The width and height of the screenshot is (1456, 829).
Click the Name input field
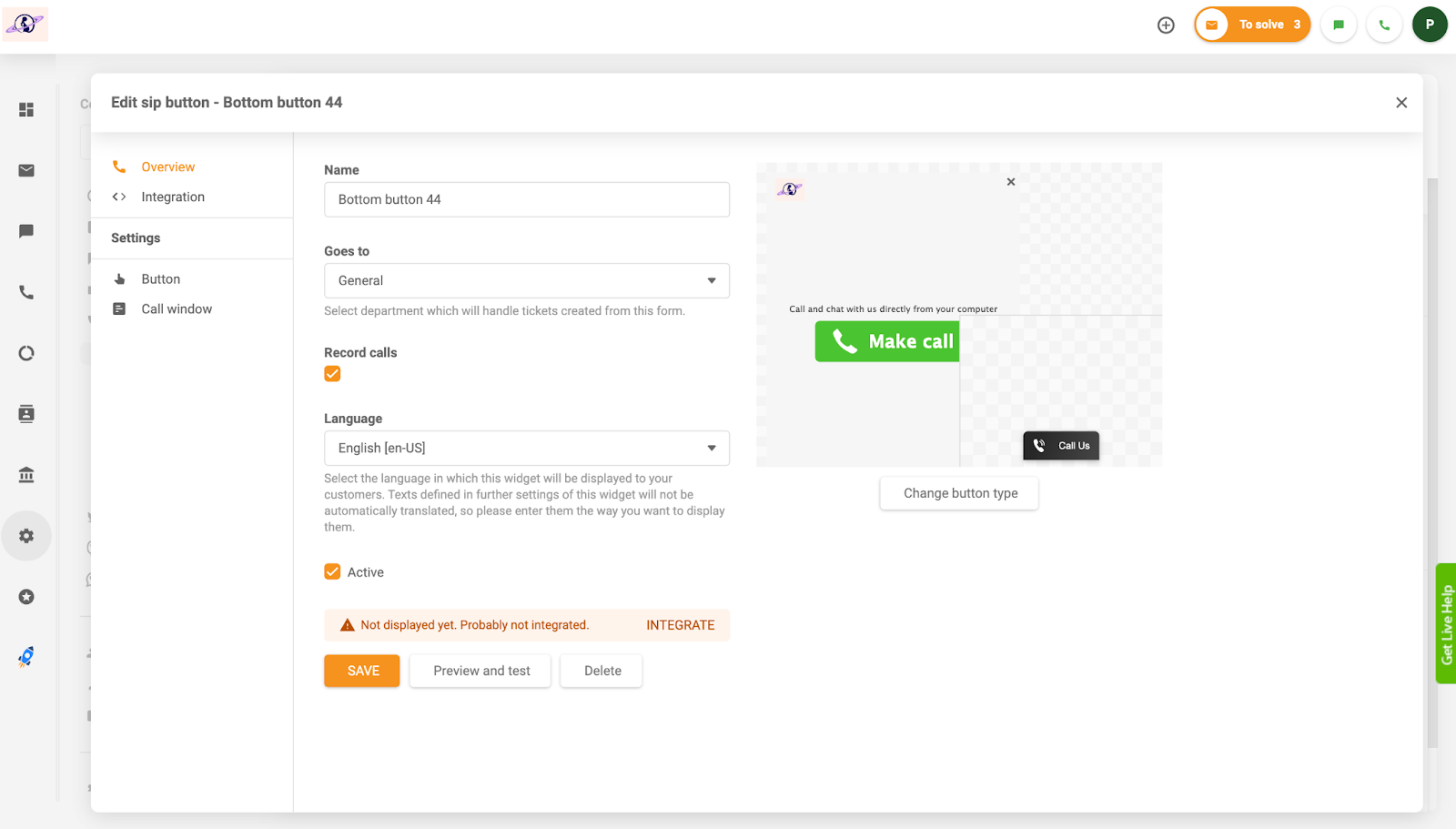[526, 200]
